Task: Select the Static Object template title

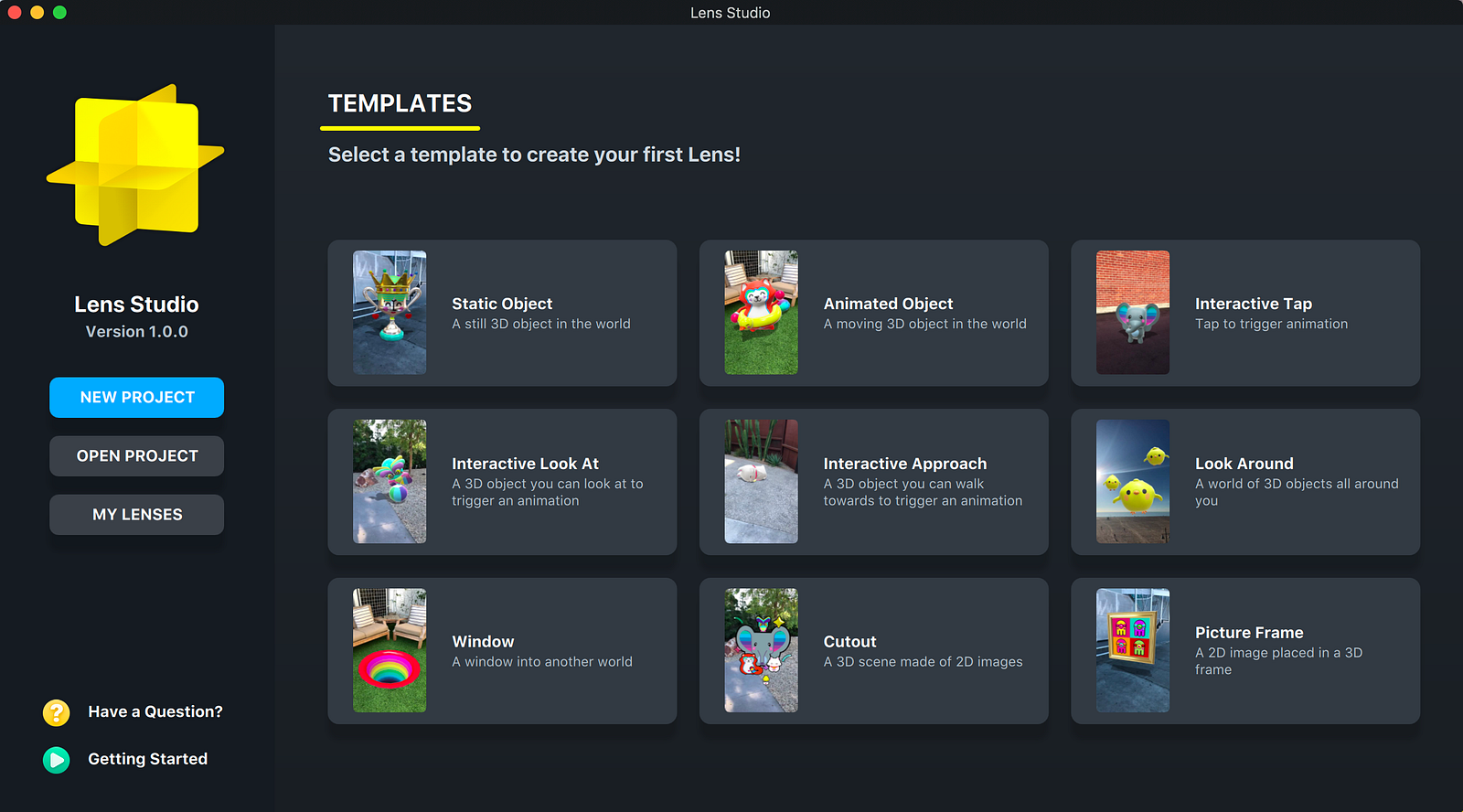Action: 502,304
